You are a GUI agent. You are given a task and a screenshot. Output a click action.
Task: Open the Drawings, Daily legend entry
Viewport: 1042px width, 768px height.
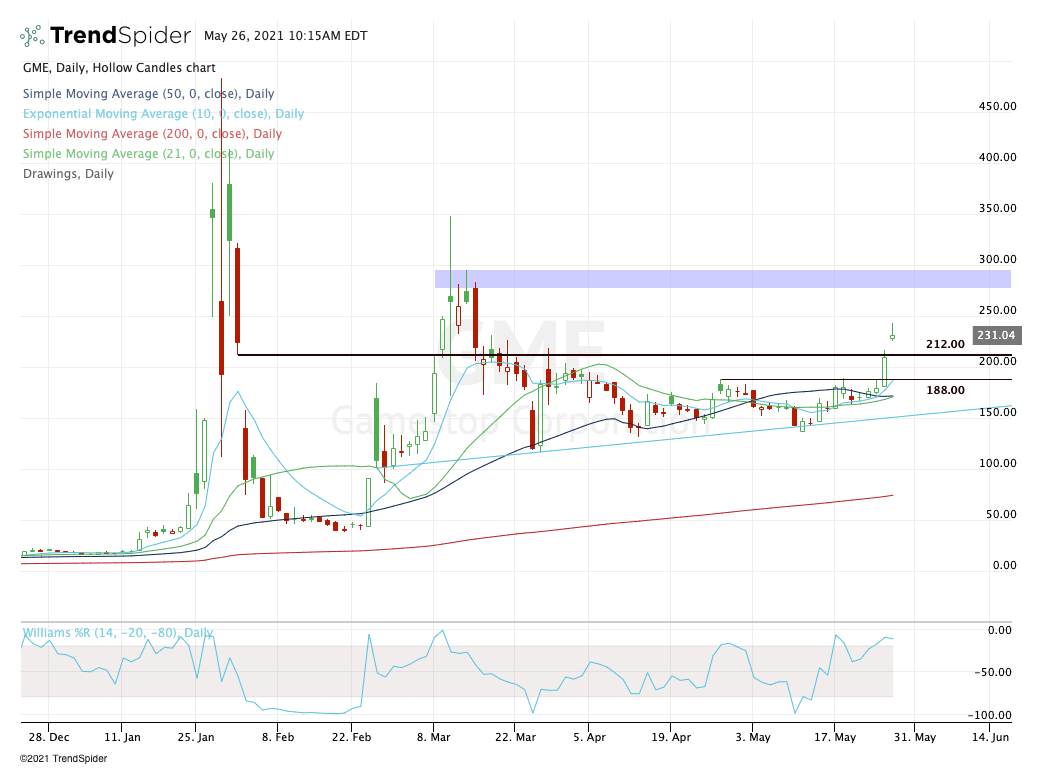(x=68, y=173)
